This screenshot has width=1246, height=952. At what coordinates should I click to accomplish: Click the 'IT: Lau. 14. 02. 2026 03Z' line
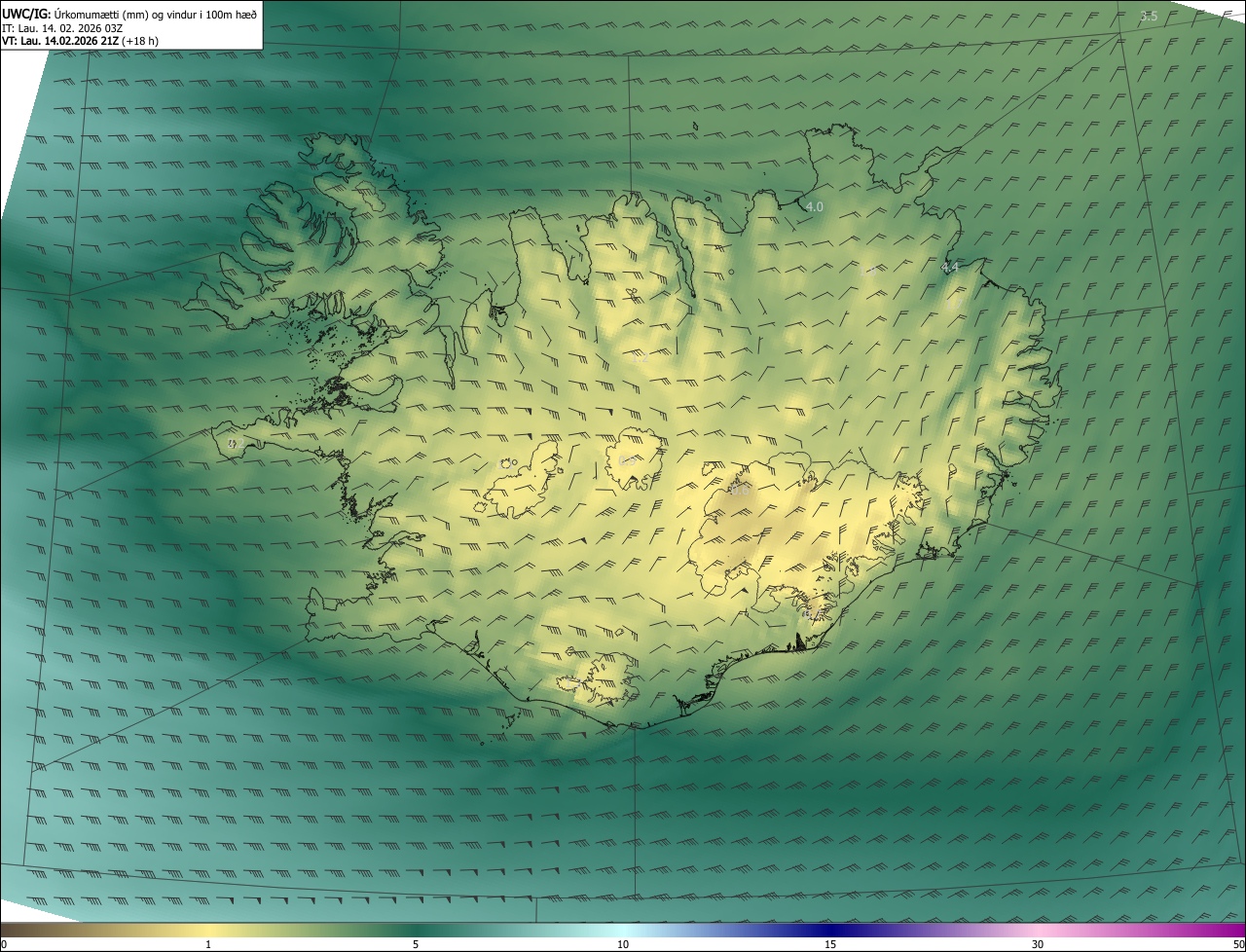[62, 27]
